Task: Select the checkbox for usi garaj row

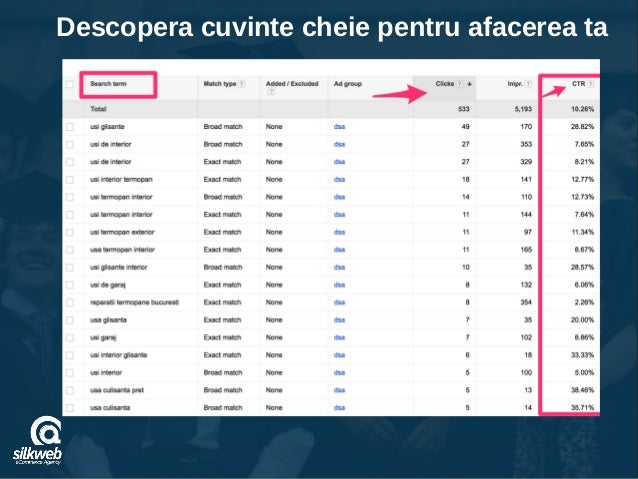Action: [x=70, y=338]
